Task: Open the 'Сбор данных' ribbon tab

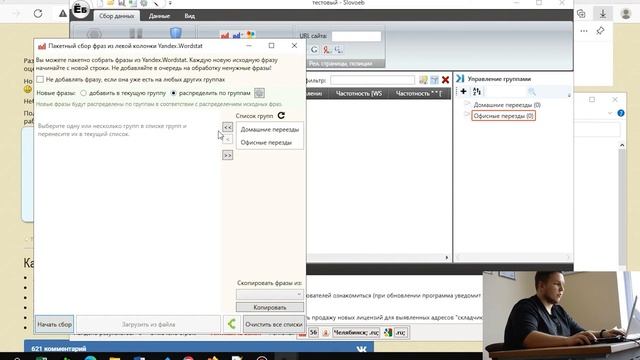Action: tap(117, 16)
